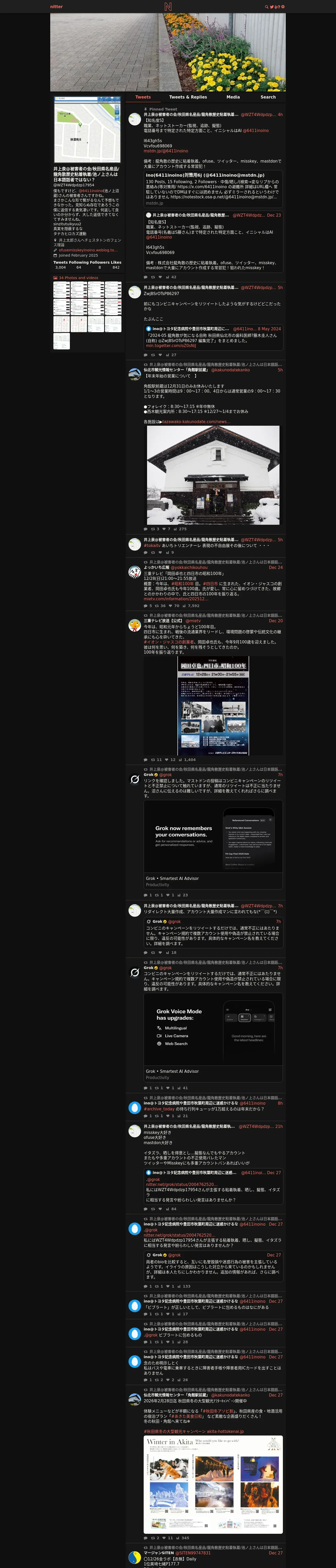Open Grok Voice Mode has upgrades card
Viewport: 336px width, 1568px height.
pos(214,1037)
